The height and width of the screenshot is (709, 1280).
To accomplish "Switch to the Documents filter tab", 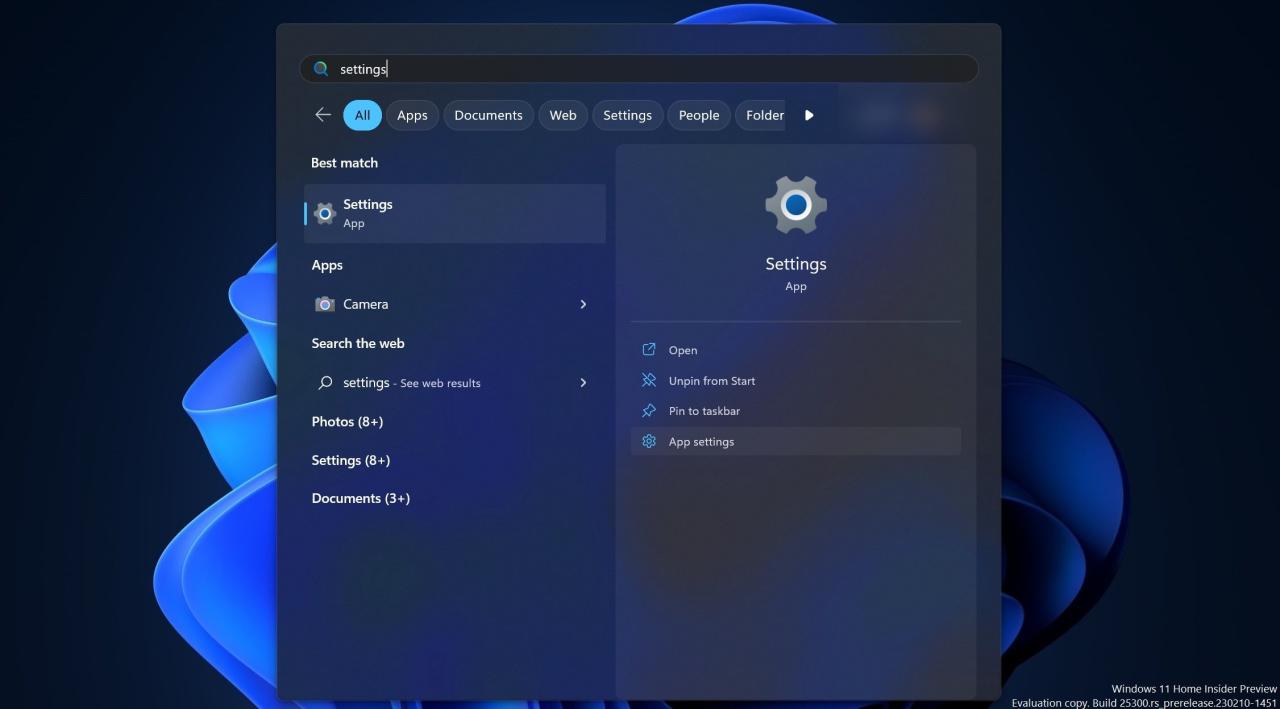I will [488, 115].
